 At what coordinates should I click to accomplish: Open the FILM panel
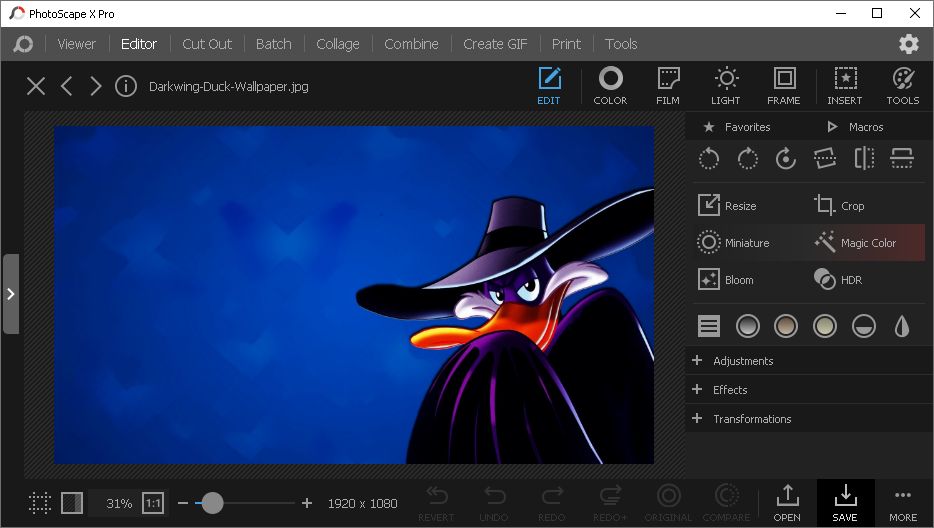click(668, 86)
